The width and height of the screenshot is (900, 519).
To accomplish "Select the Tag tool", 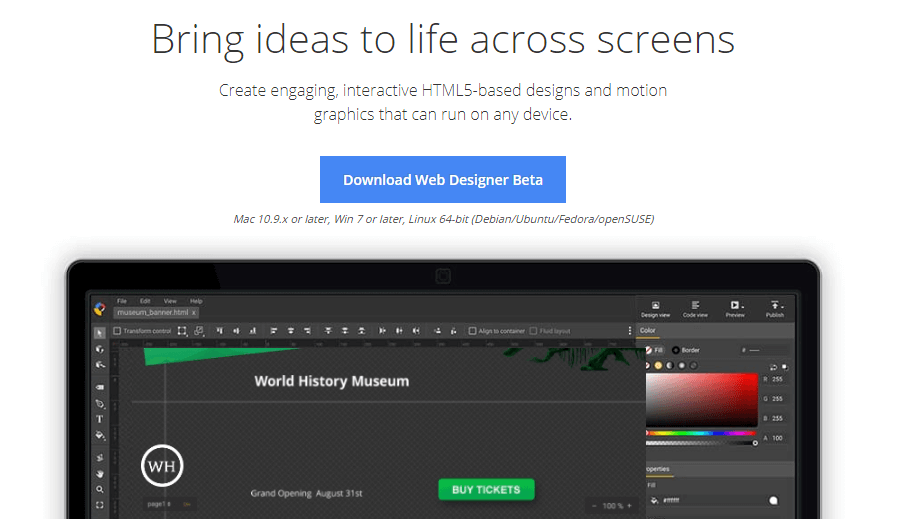I will click(100, 388).
